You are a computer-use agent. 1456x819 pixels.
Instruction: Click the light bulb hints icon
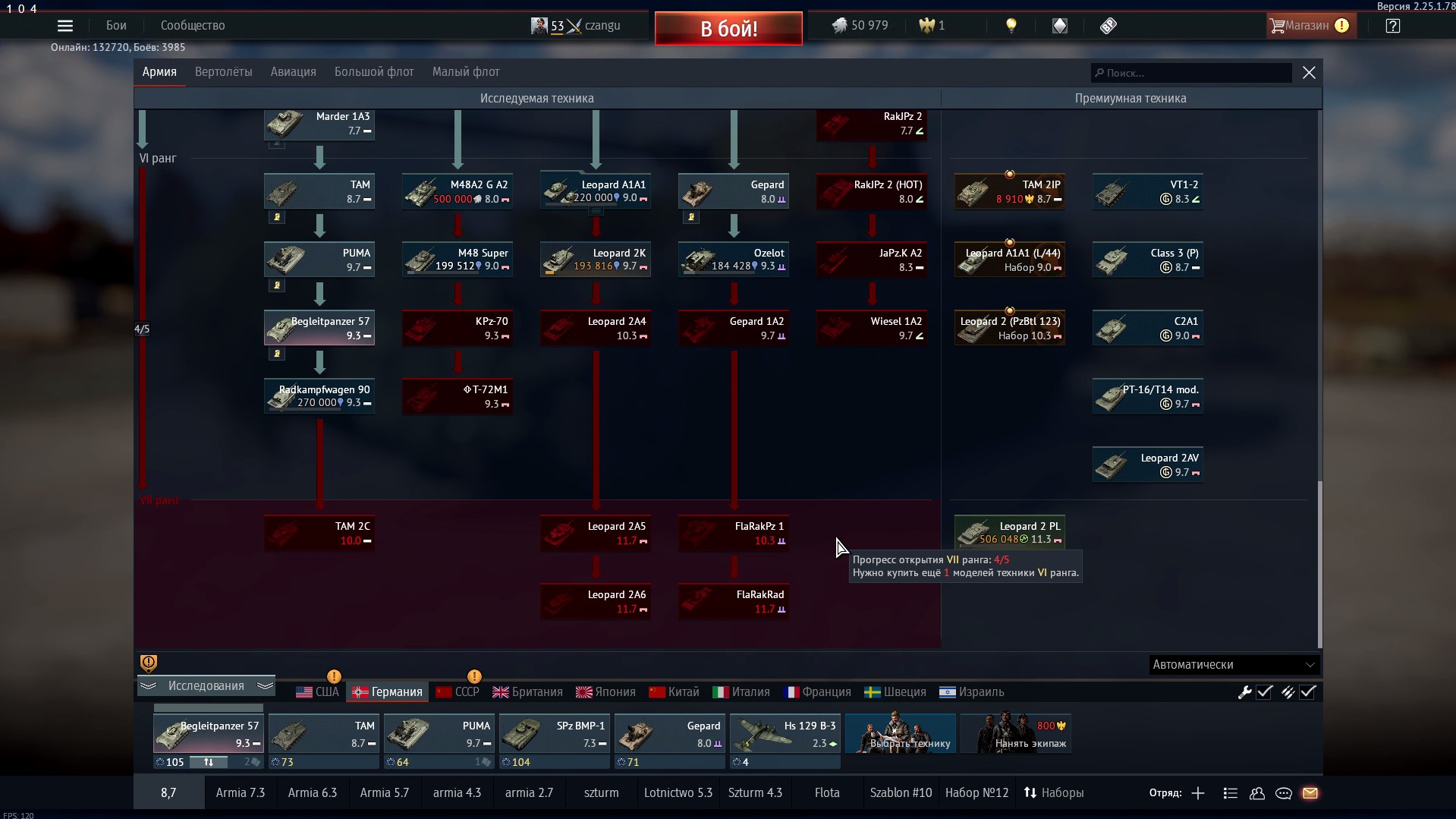click(x=1011, y=26)
